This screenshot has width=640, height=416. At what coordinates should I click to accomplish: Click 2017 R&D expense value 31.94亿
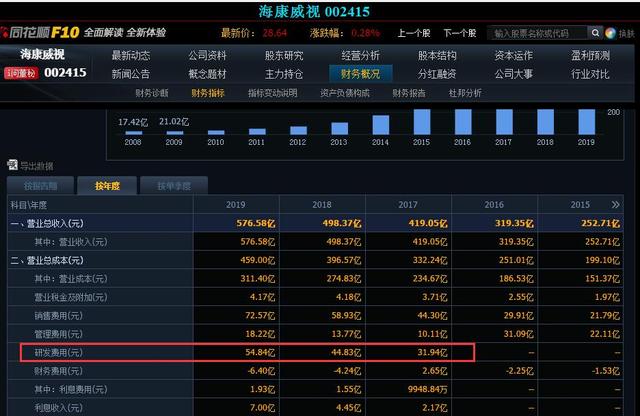[432, 352]
